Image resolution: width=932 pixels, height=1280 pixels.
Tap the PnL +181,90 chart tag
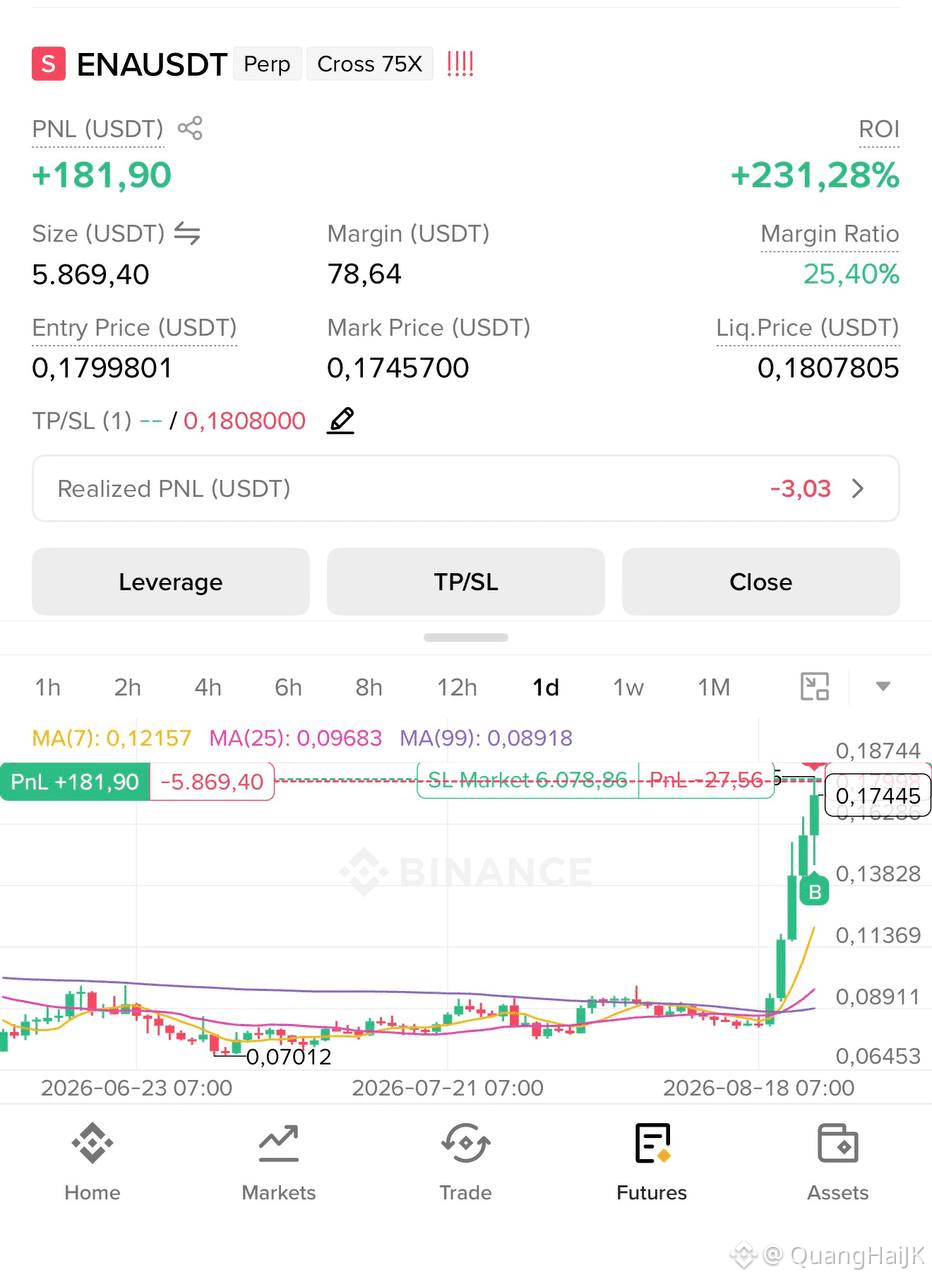click(75, 781)
